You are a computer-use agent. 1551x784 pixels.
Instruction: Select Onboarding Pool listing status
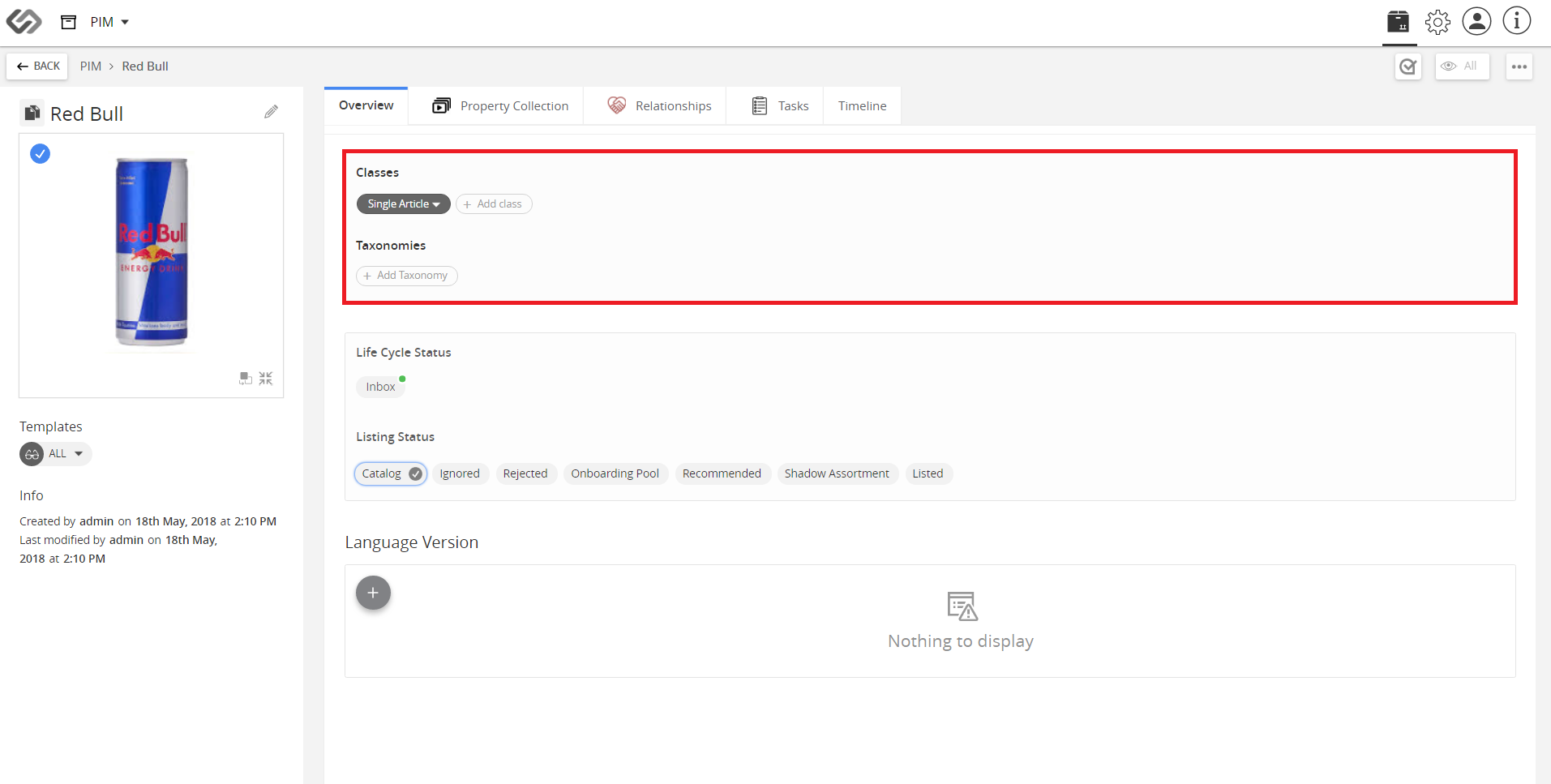point(615,473)
